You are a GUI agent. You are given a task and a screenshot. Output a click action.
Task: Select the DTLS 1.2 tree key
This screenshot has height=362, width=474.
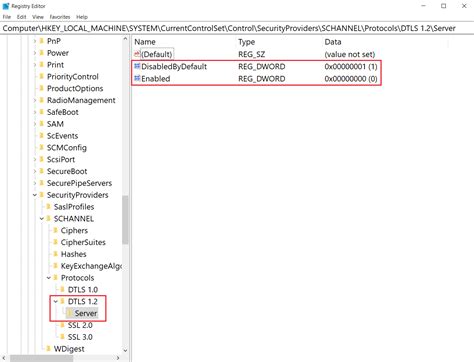pyautogui.click(x=83, y=301)
